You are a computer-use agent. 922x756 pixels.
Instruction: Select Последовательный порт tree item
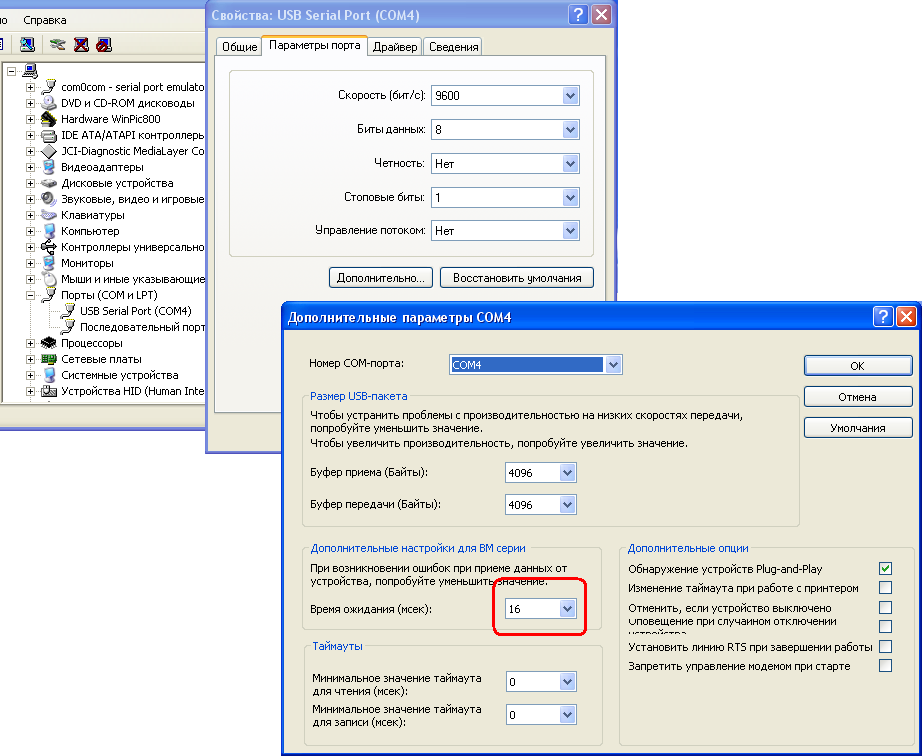click(142, 327)
